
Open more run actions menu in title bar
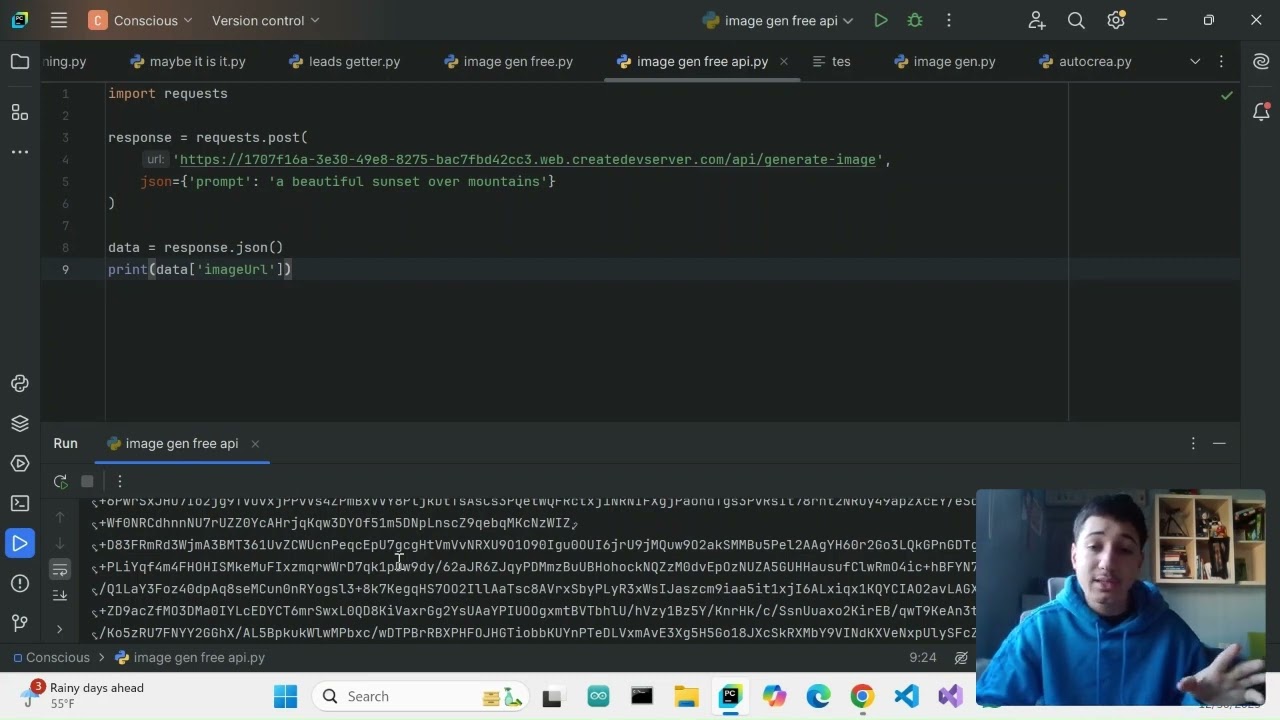[x=949, y=20]
